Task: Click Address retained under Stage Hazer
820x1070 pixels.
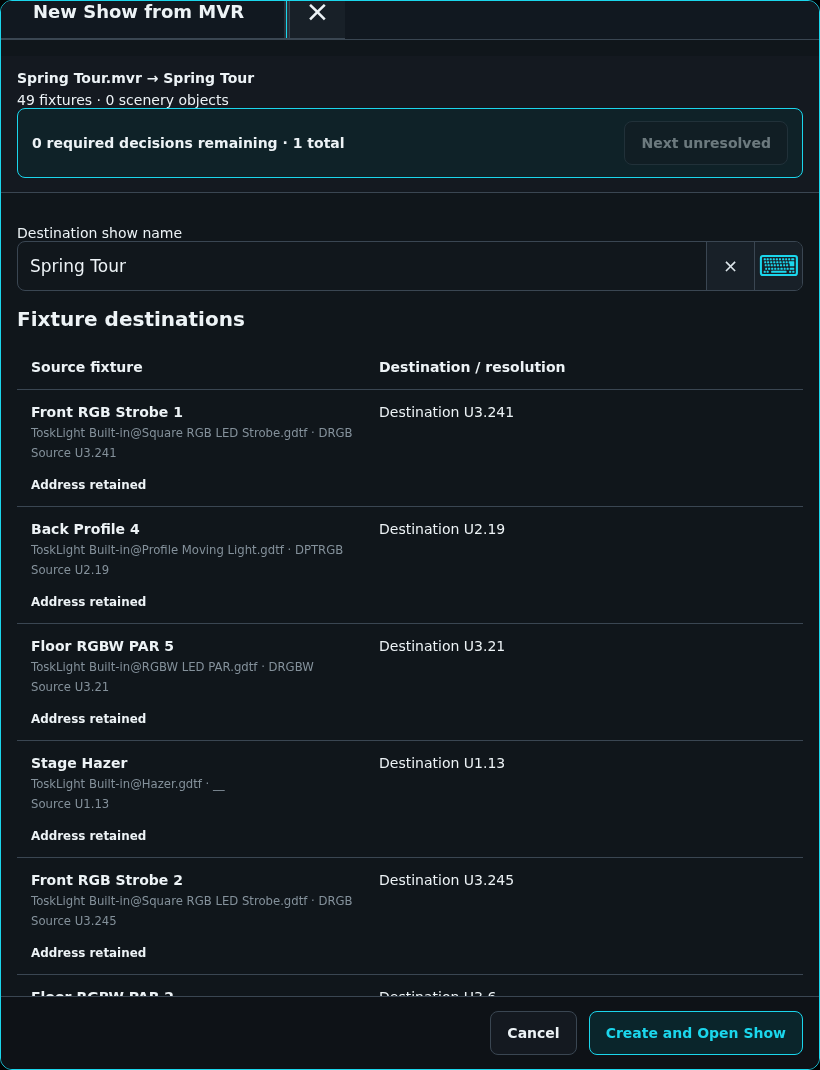Action: [x=89, y=836]
